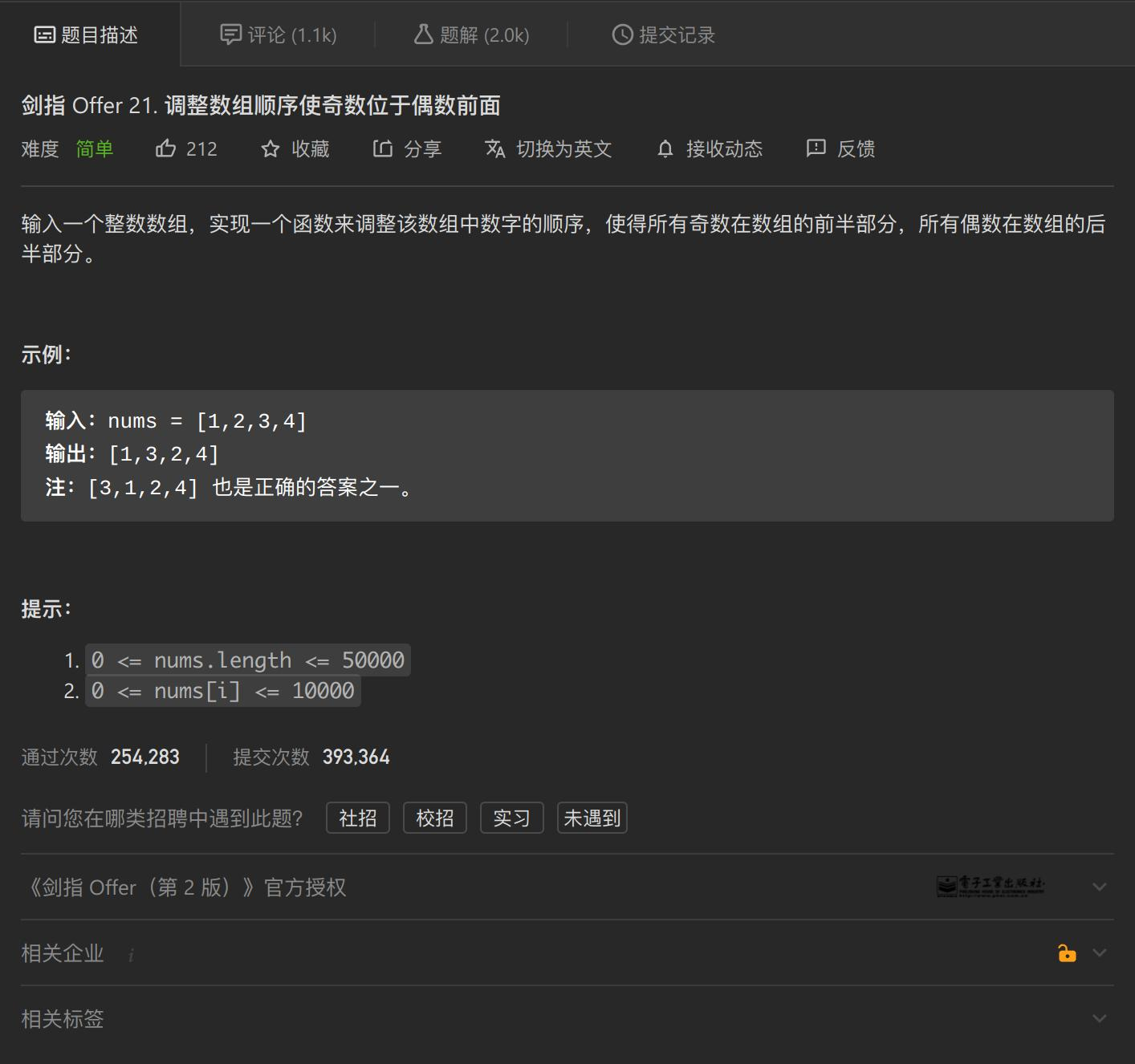
Task: Expand the 剑指 Offer 官方授权 chevron
Action: [x=1100, y=887]
